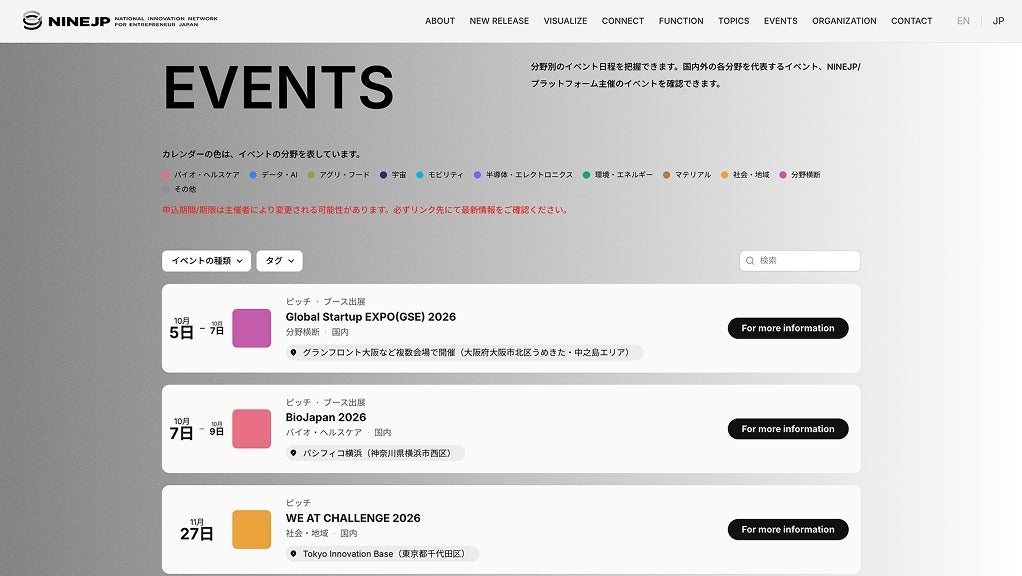Click the グランフロント大阪 venue label
Image resolution: width=1022 pixels, height=576 pixels.
click(466, 353)
